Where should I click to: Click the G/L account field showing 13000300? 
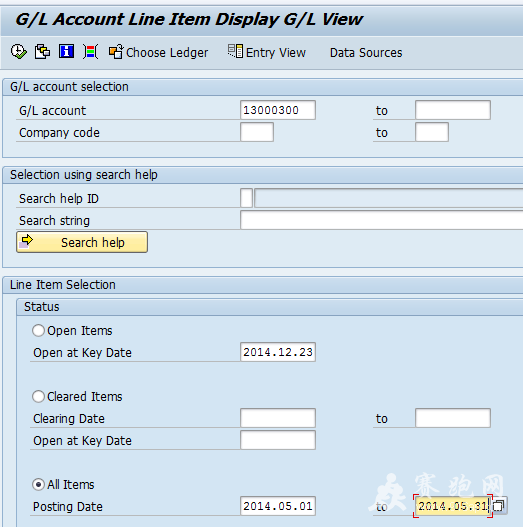pyautogui.click(x=278, y=110)
